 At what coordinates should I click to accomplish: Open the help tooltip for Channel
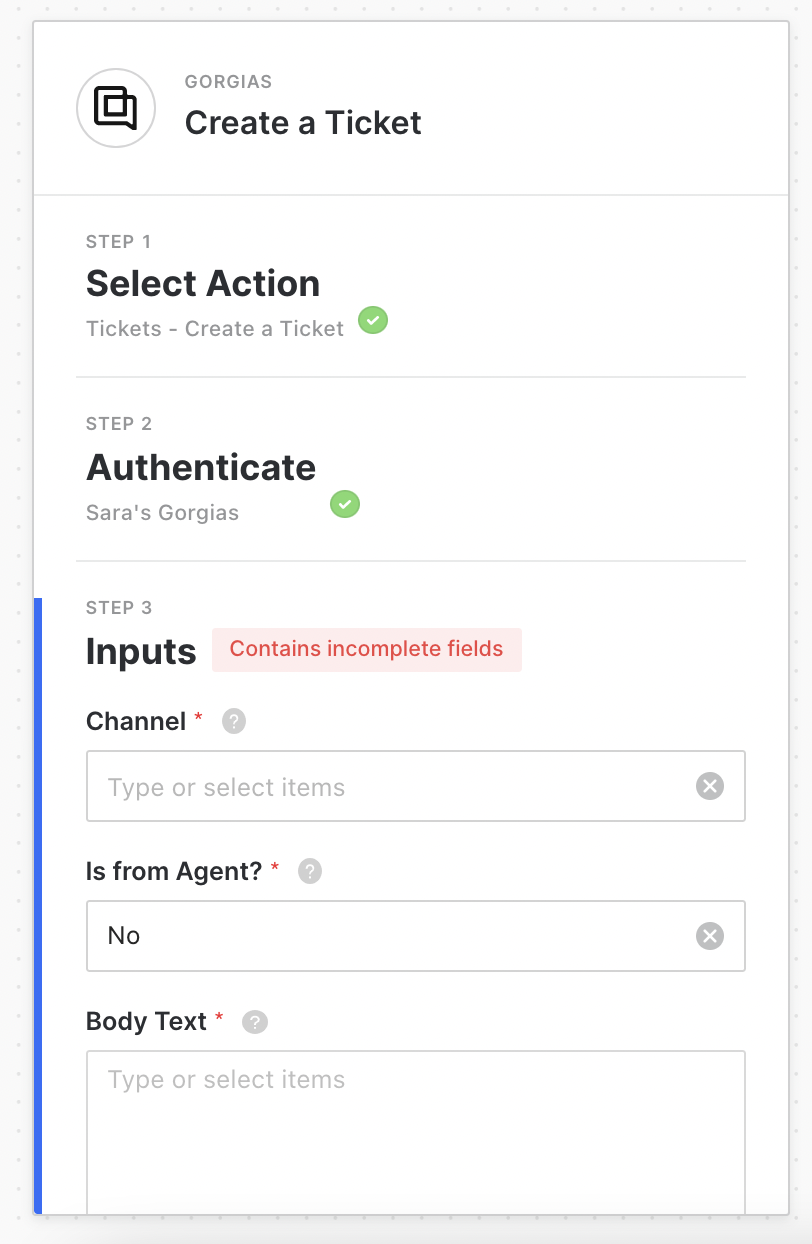[x=234, y=721]
